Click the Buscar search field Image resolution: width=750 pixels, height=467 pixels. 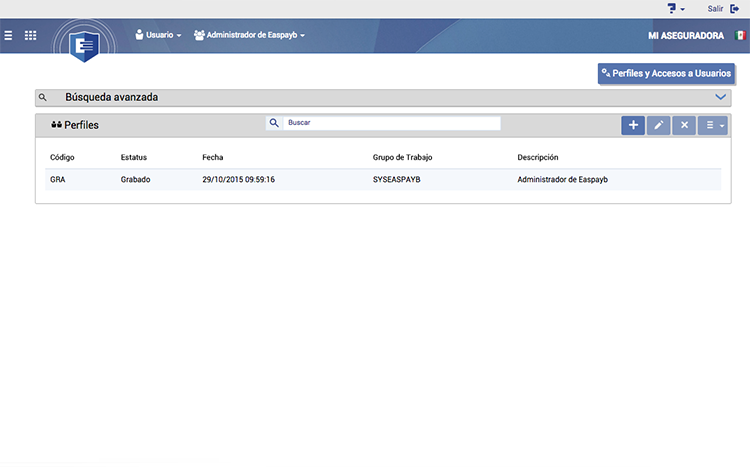(x=391, y=123)
